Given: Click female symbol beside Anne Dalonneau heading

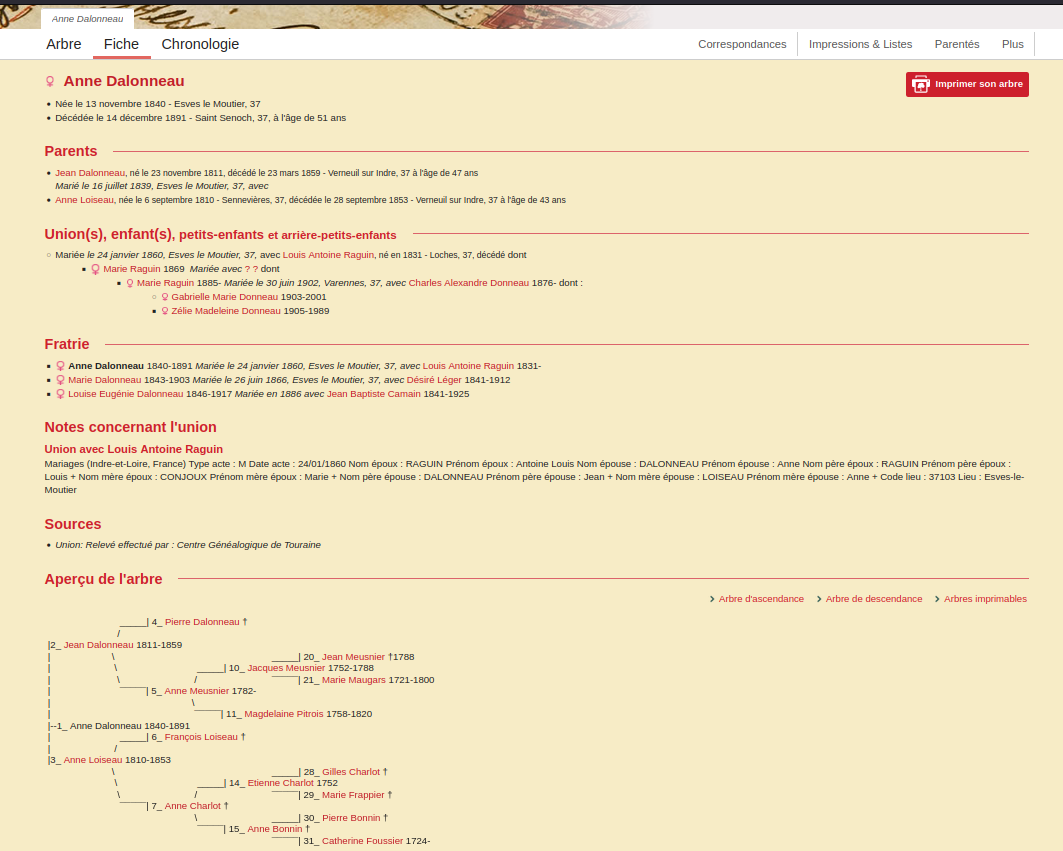Looking at the screenshot, I should pyautogui.click(x=50, y=82).
